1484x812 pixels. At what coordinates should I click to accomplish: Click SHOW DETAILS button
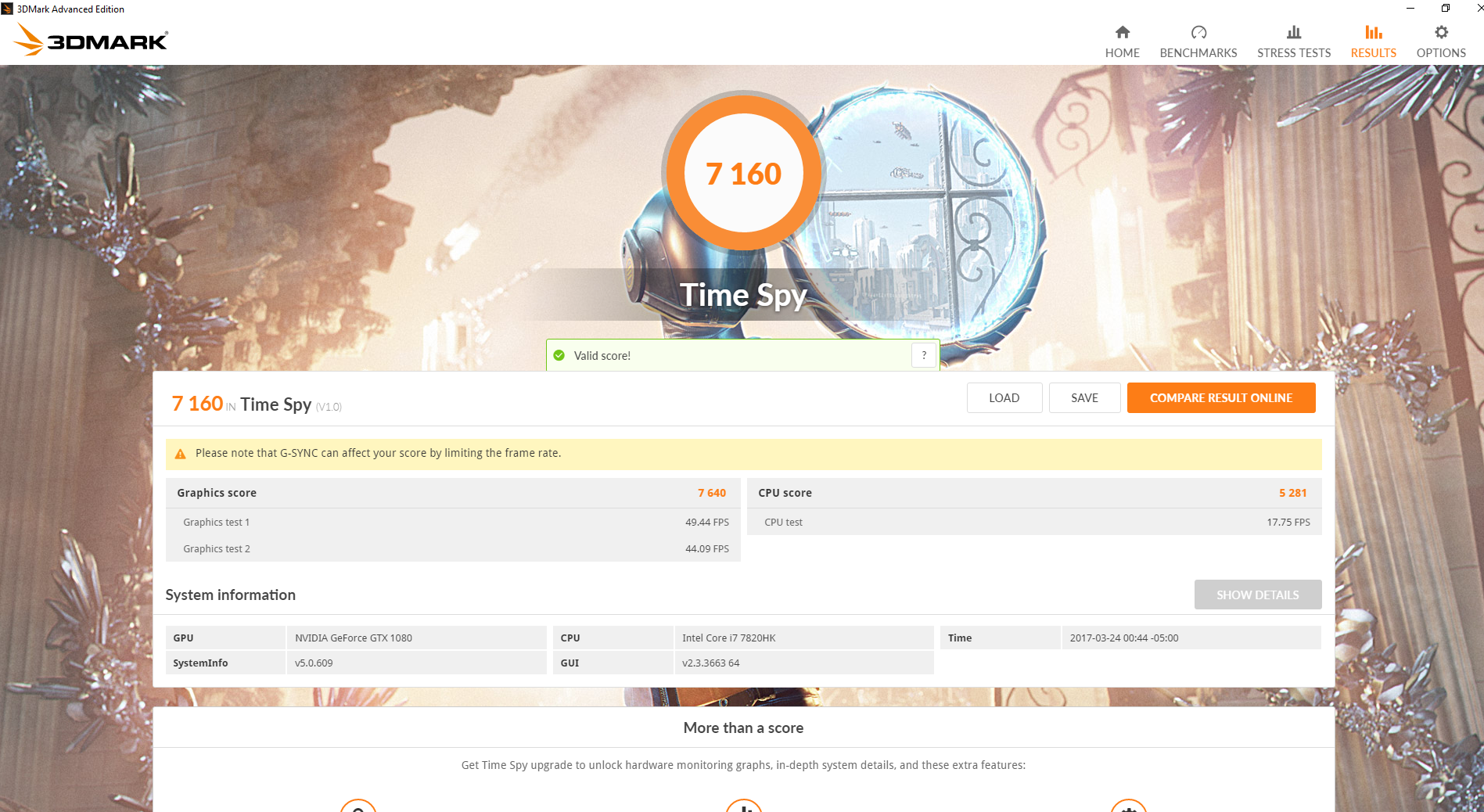coord(1258,595)
